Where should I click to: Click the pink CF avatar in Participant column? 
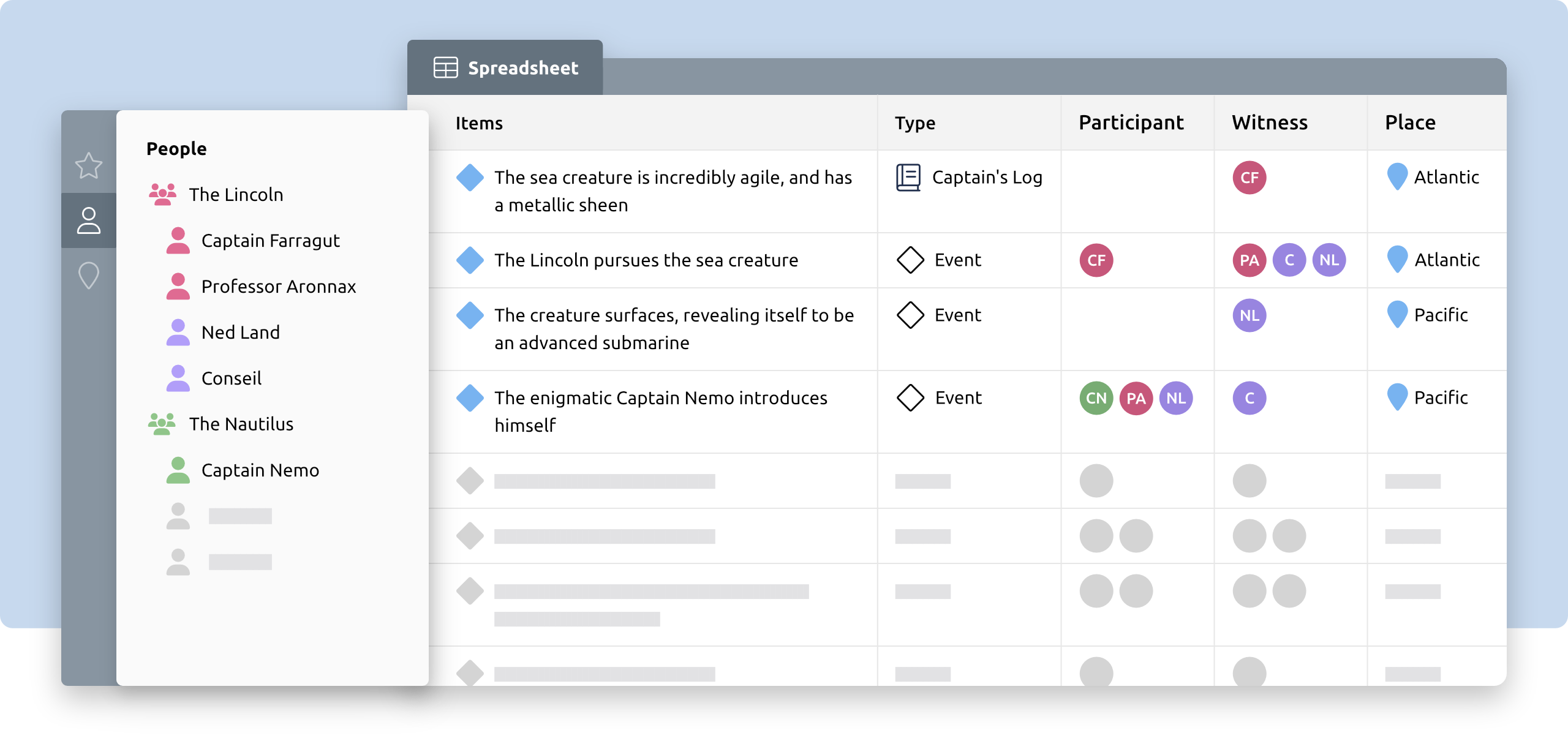tap(1096, 260)
